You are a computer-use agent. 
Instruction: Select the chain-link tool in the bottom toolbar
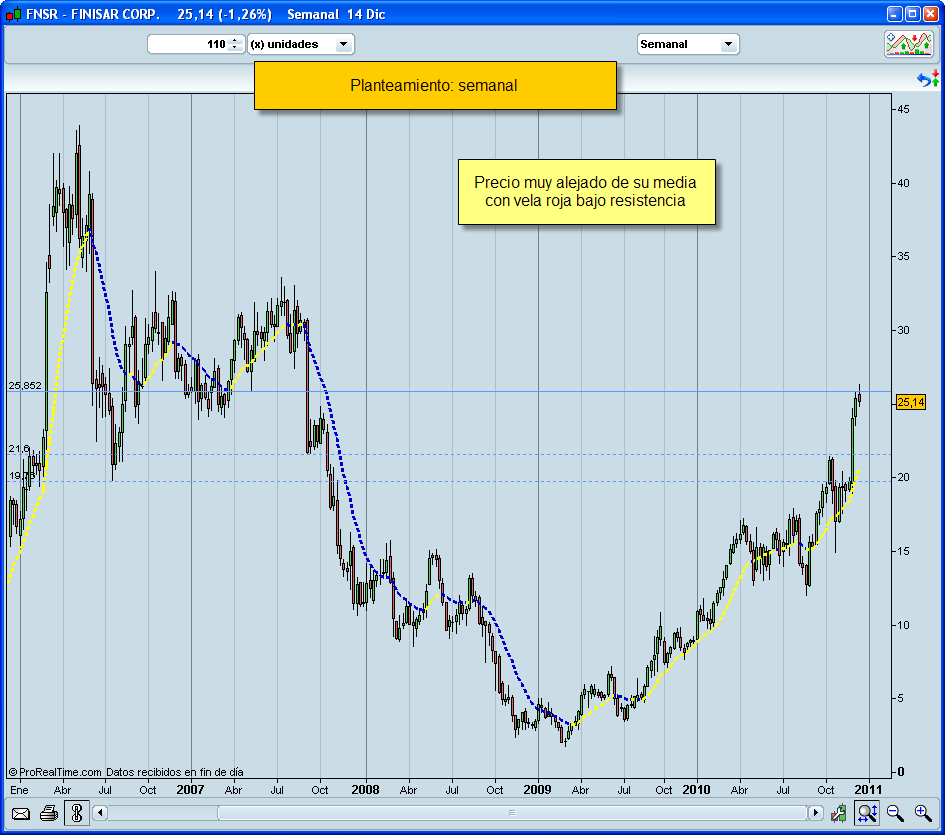(77, 813)
